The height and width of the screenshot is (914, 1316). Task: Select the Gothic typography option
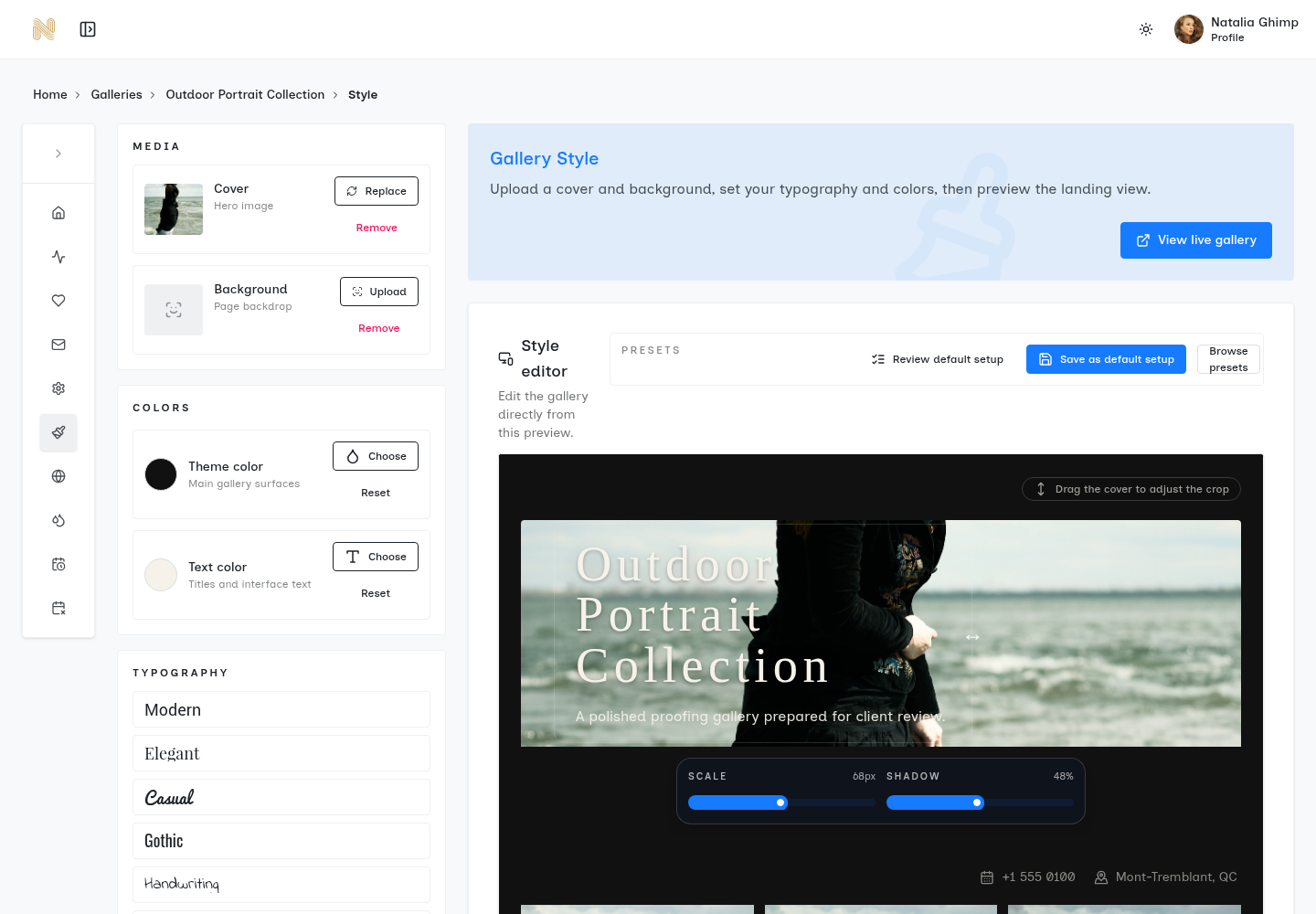pyautogui.click(x=281, y=841)
